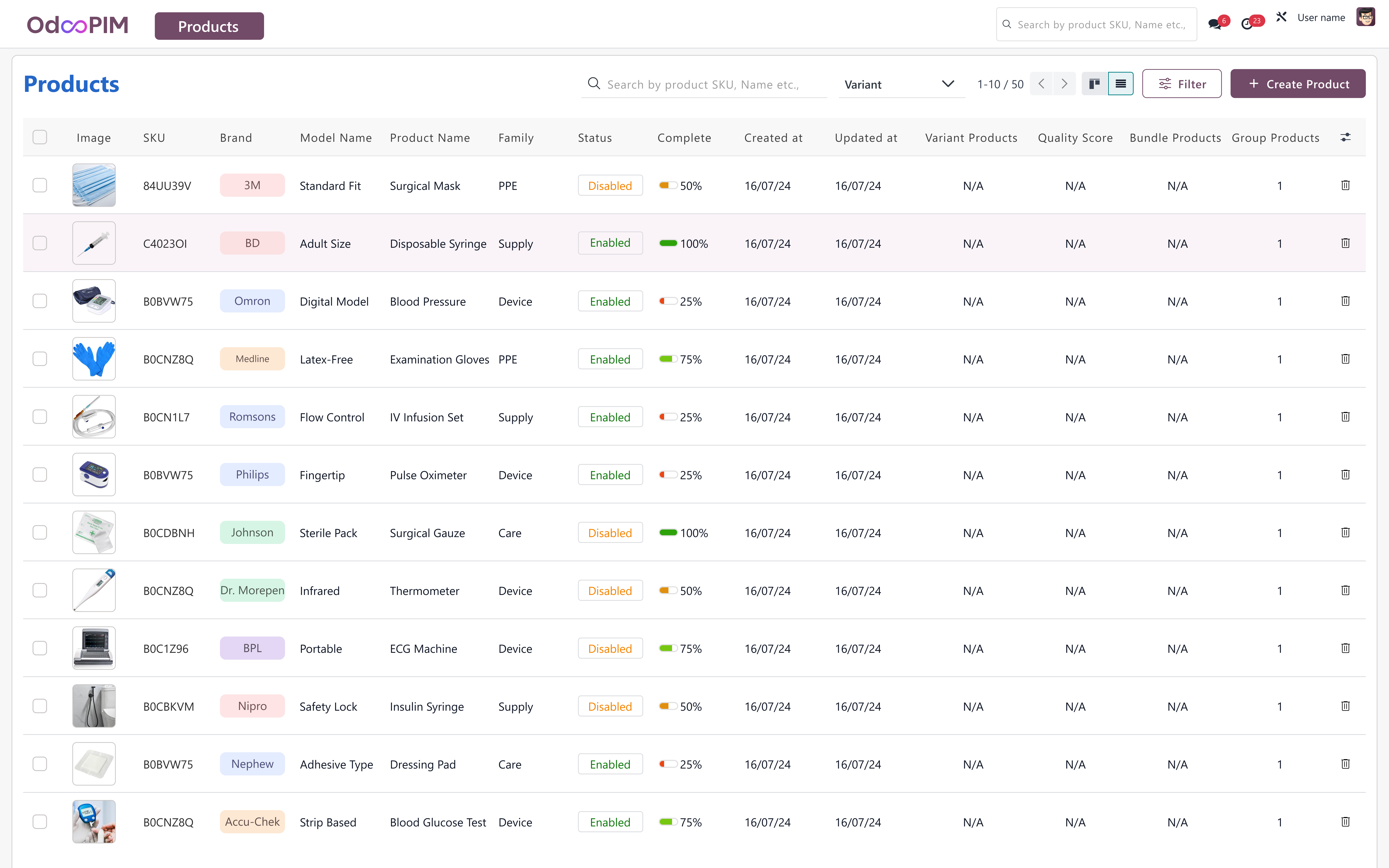1389x868 pixels.
Task: Check the select-all header checkbox
Action: (x=40, y=137)
